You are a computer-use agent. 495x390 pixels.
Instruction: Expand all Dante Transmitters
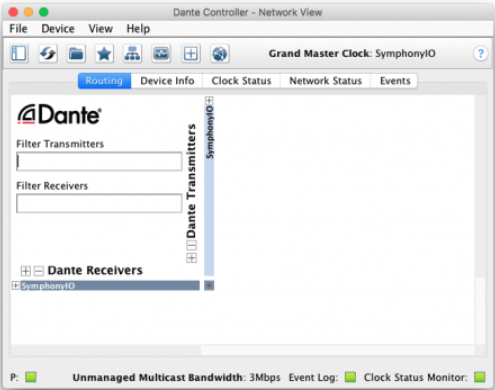coord(191,258)
